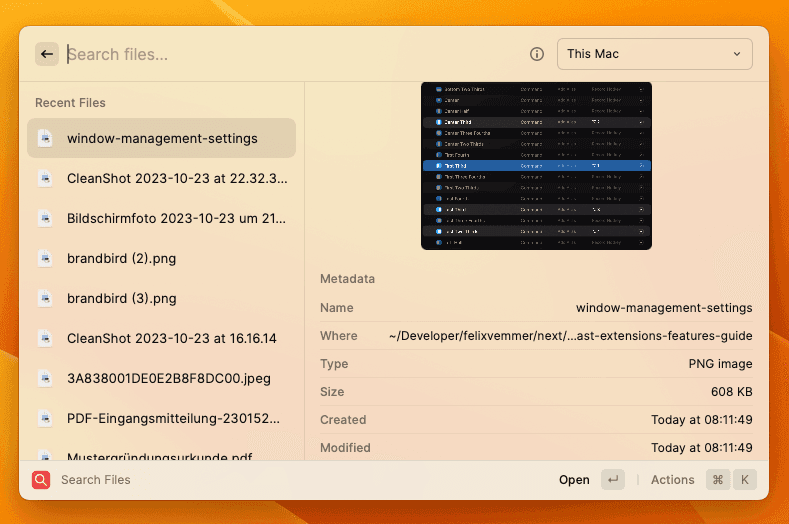Select the Mustergründungsurkunde.pdf entry

coord(159,455)
